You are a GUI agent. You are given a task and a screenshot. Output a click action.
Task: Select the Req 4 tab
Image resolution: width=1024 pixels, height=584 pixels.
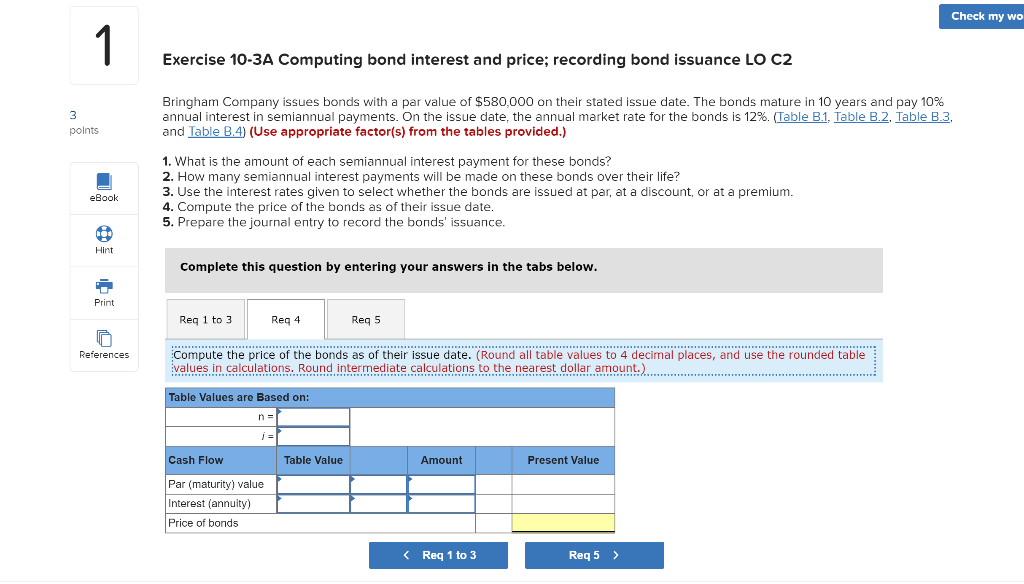[x=285, y=319]
